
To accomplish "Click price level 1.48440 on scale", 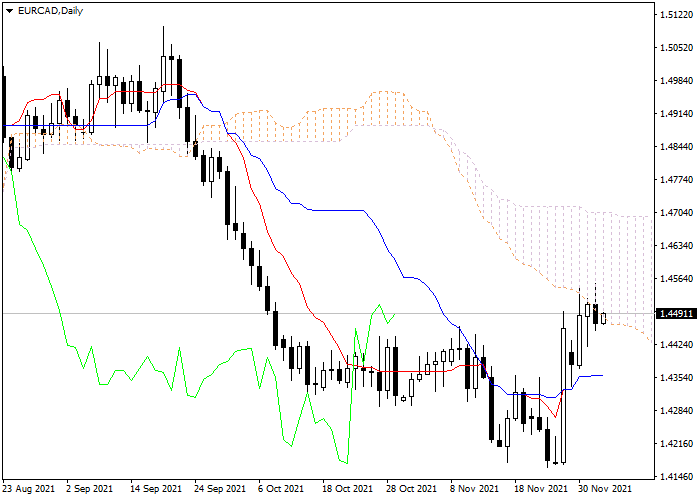I will click(x=677, y=147).
